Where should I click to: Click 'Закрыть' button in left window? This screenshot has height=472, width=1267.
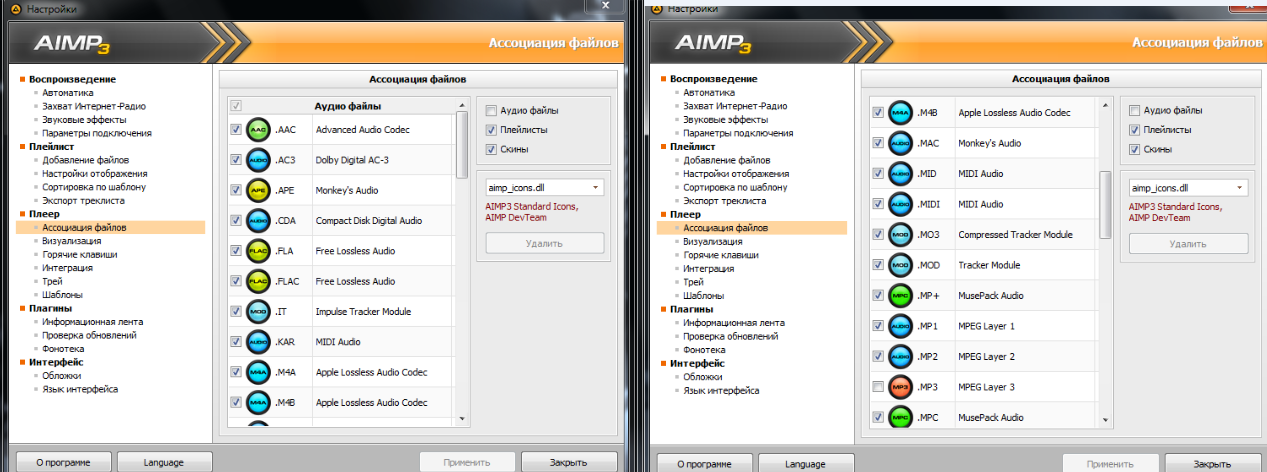point(568,463)
